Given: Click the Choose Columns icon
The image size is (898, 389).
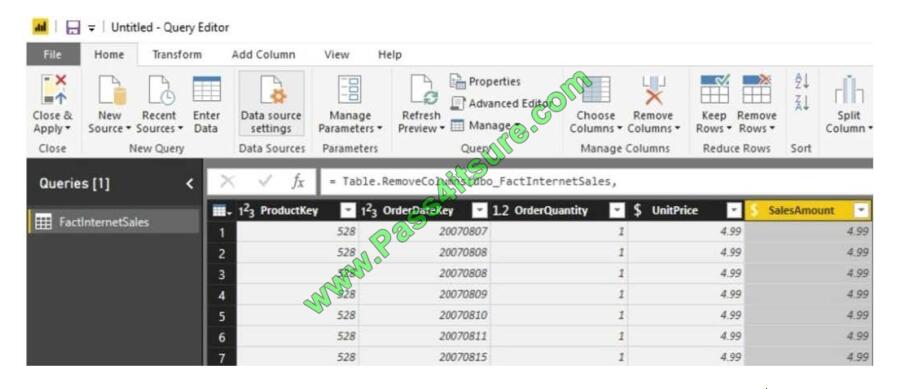Looking at the screenshot, I should (596, 89).
